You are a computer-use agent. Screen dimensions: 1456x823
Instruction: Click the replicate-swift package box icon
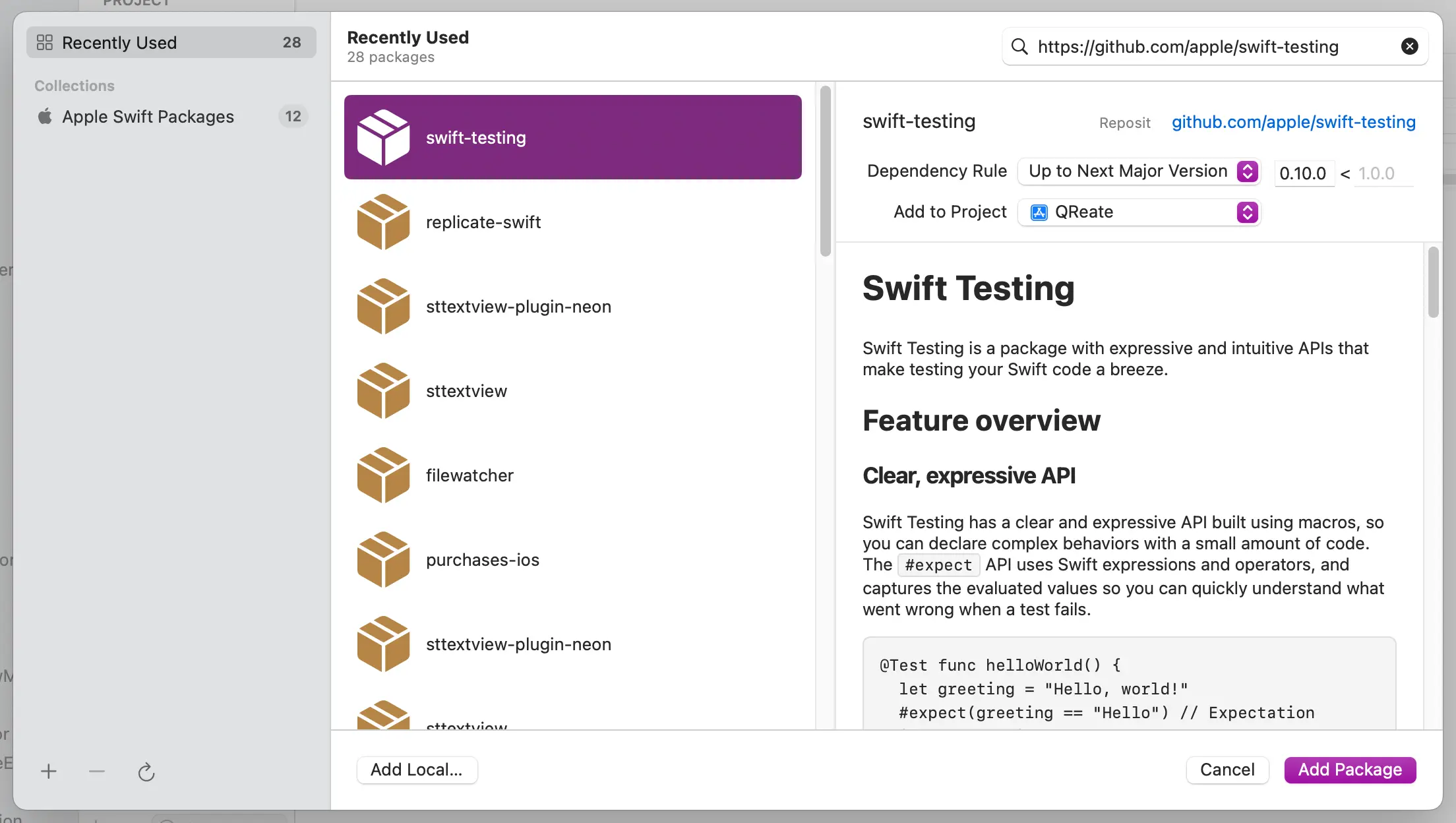coord(383,222)
